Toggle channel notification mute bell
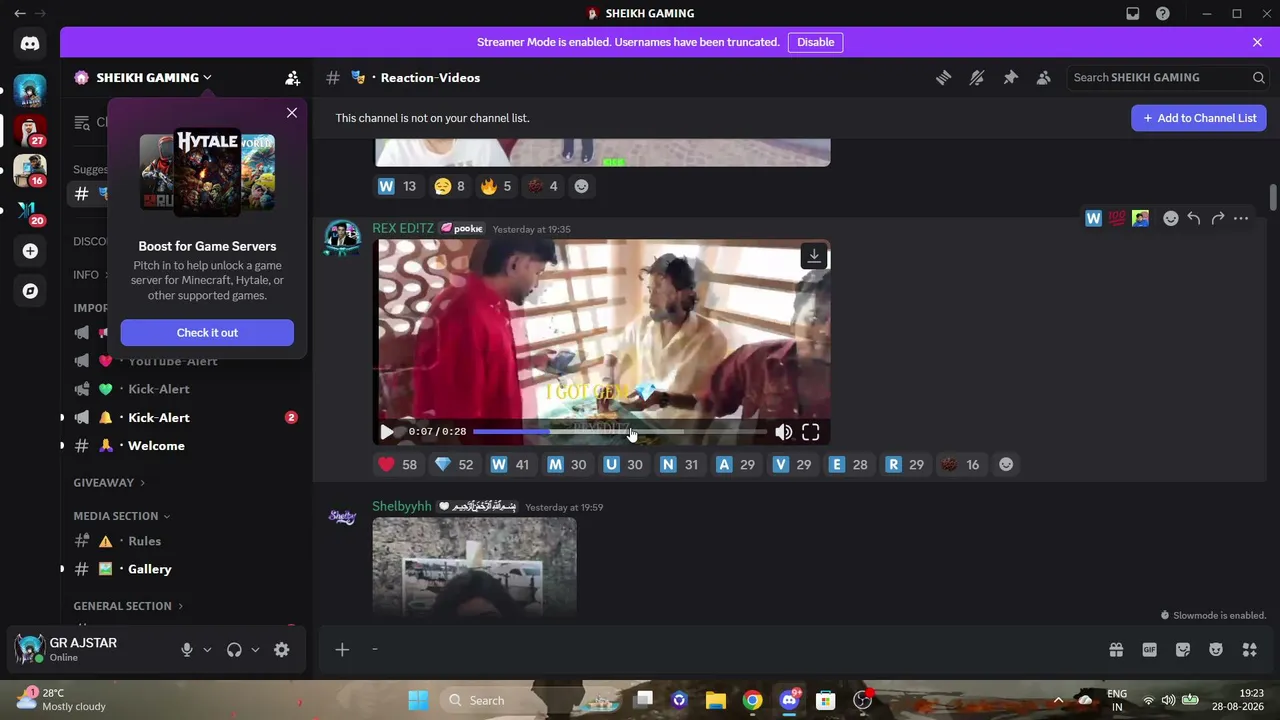This screenshot has height=720, width=1280. pos(977,77)
